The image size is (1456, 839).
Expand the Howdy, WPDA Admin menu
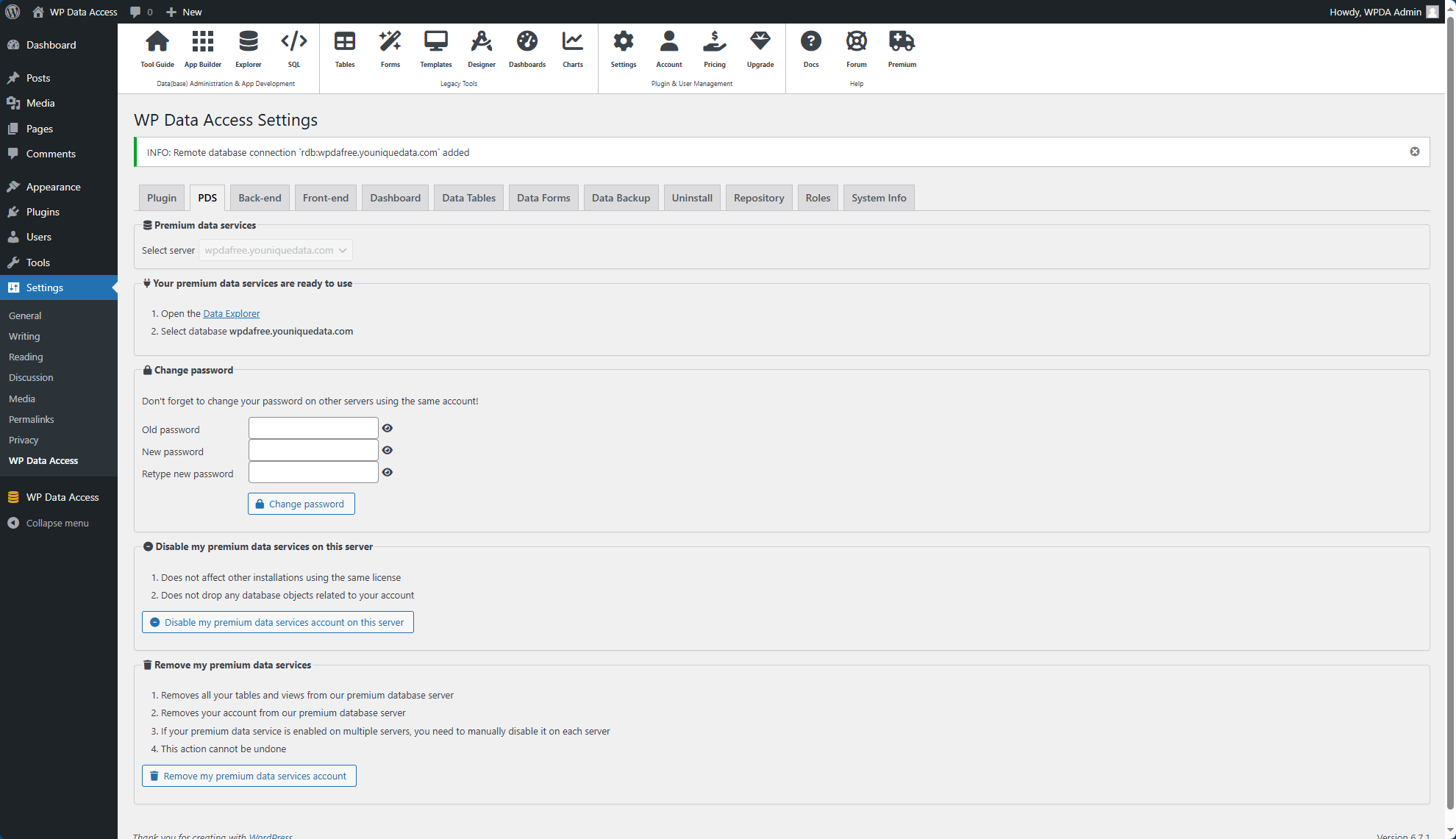pos(1385,12)
